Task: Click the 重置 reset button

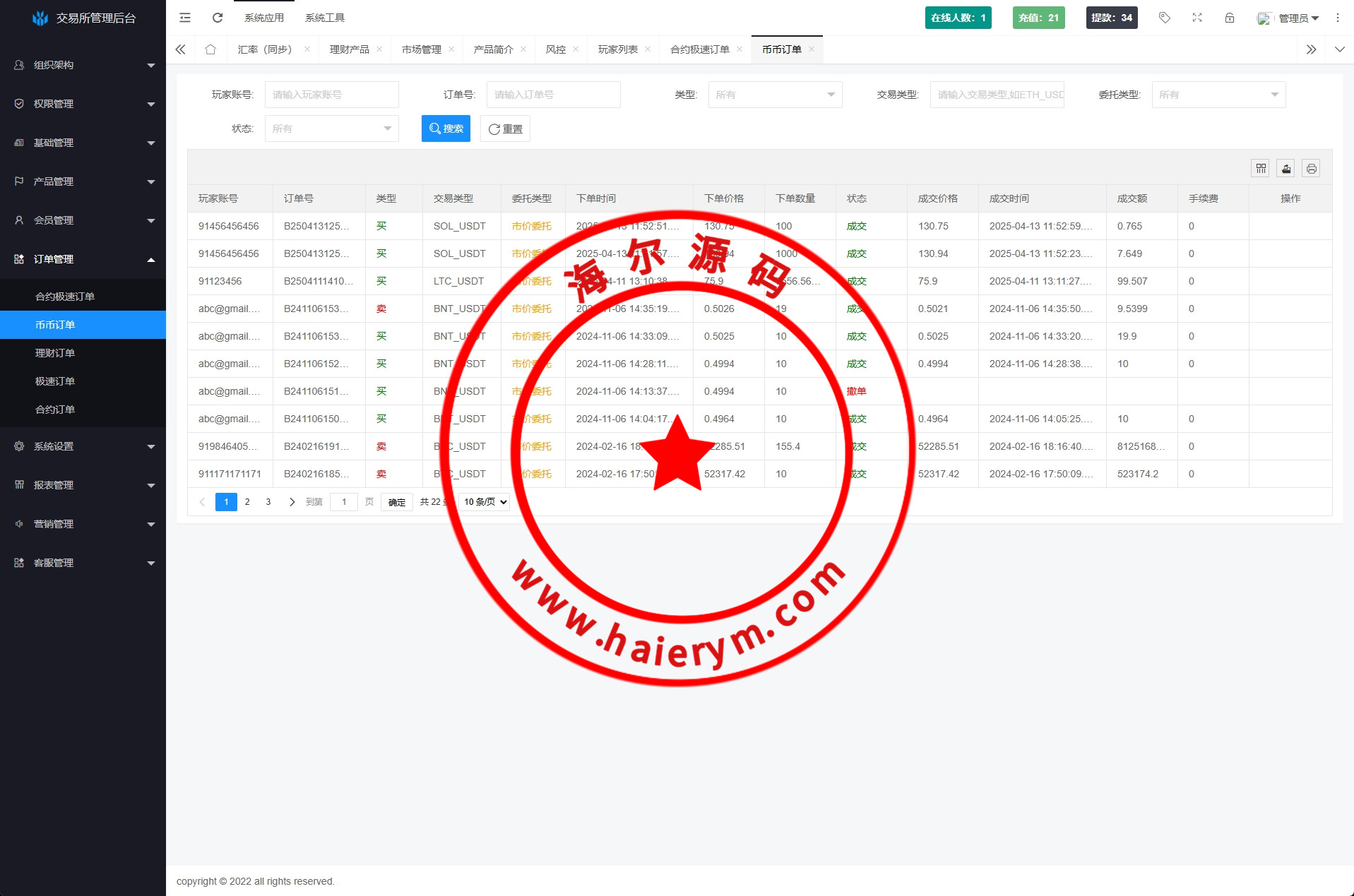Action: coord(505,129)
